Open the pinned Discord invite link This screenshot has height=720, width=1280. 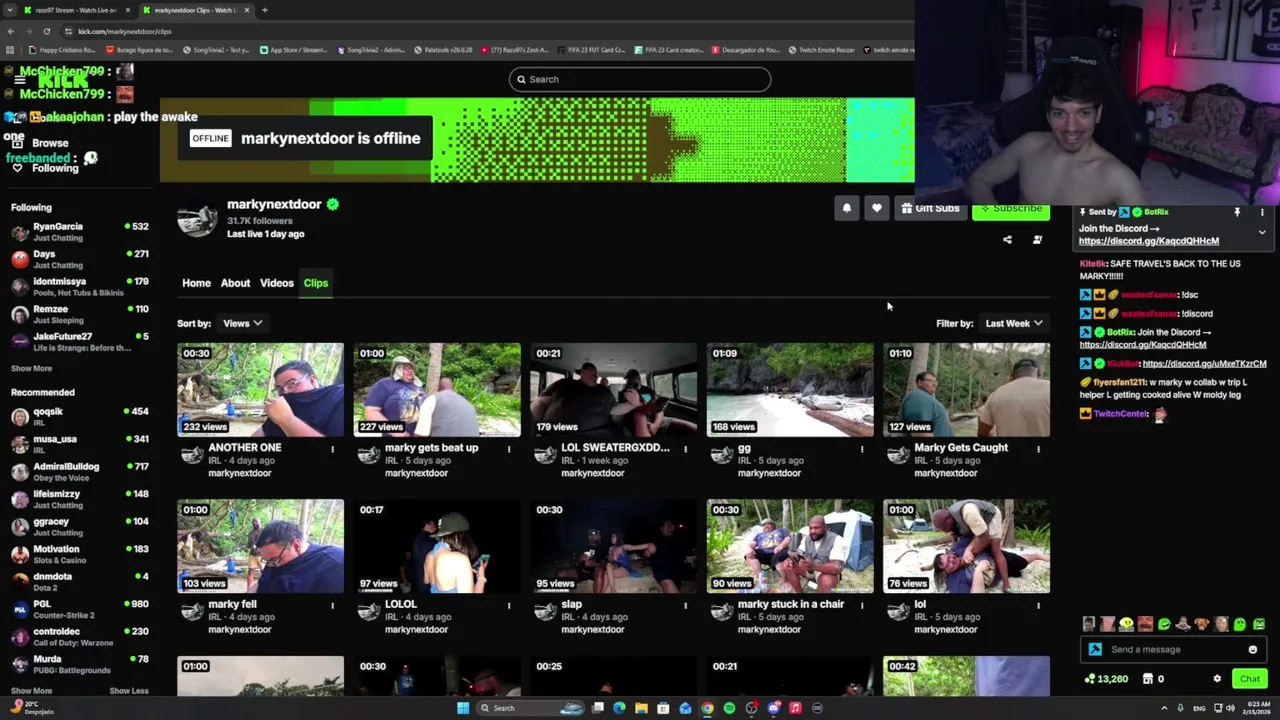1149,241
